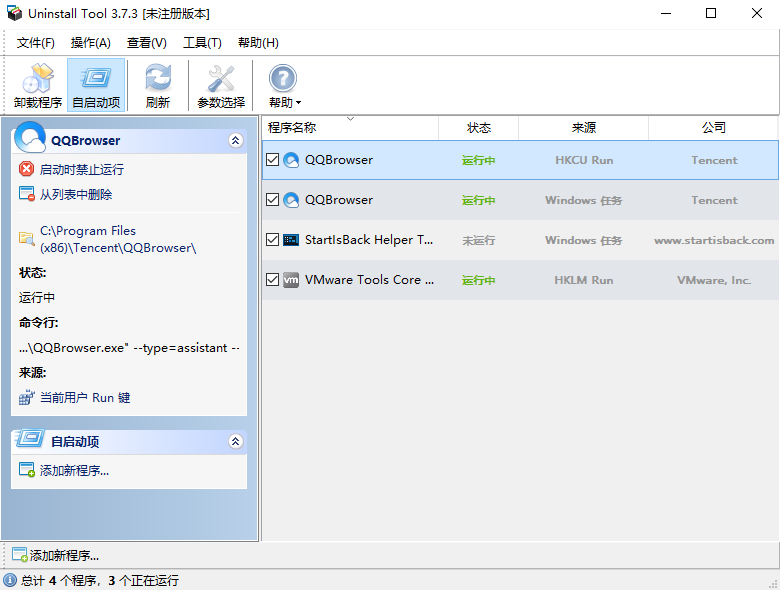Click the 从列表中删除 remove icon

click(27, 194)
